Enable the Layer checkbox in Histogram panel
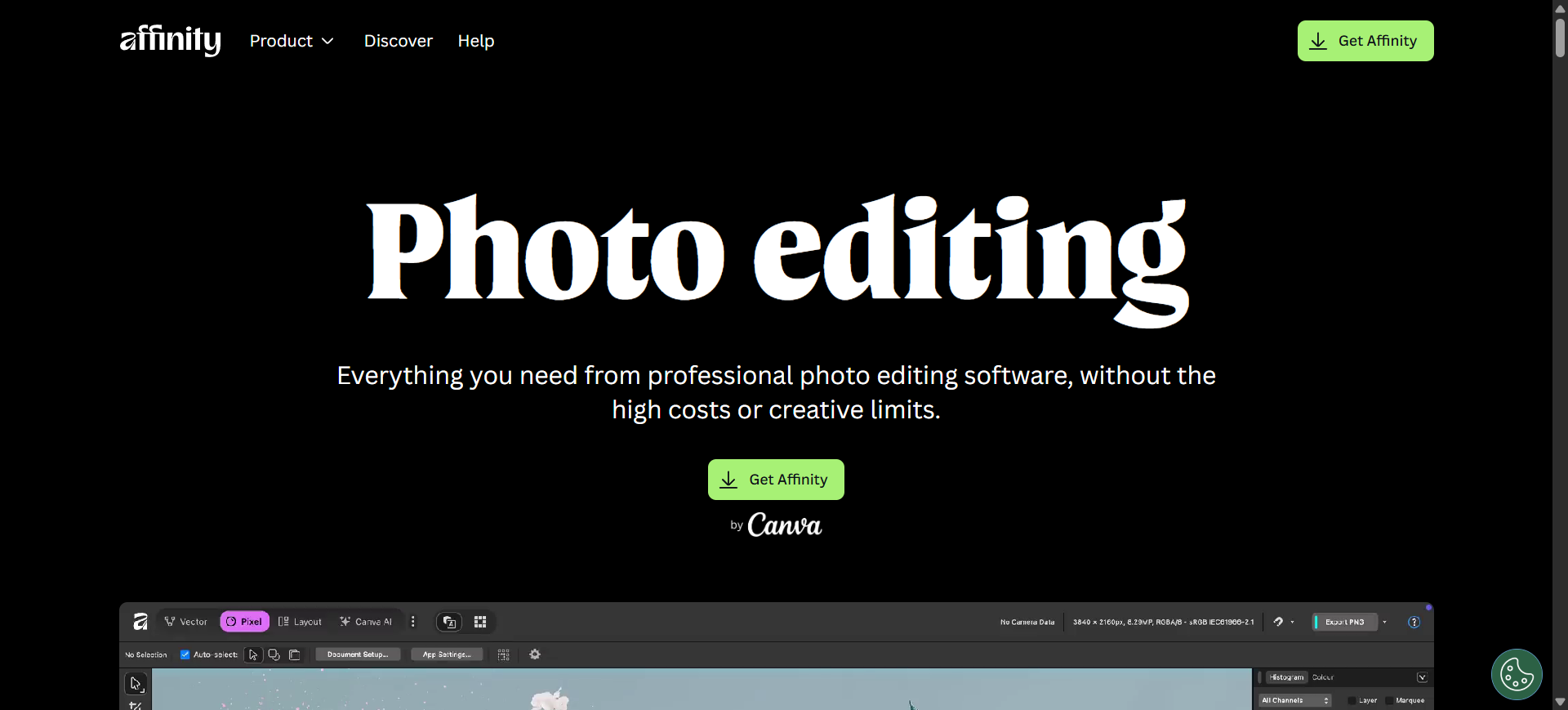The height and width of the screenshot is (710, 1568). 1352,700
